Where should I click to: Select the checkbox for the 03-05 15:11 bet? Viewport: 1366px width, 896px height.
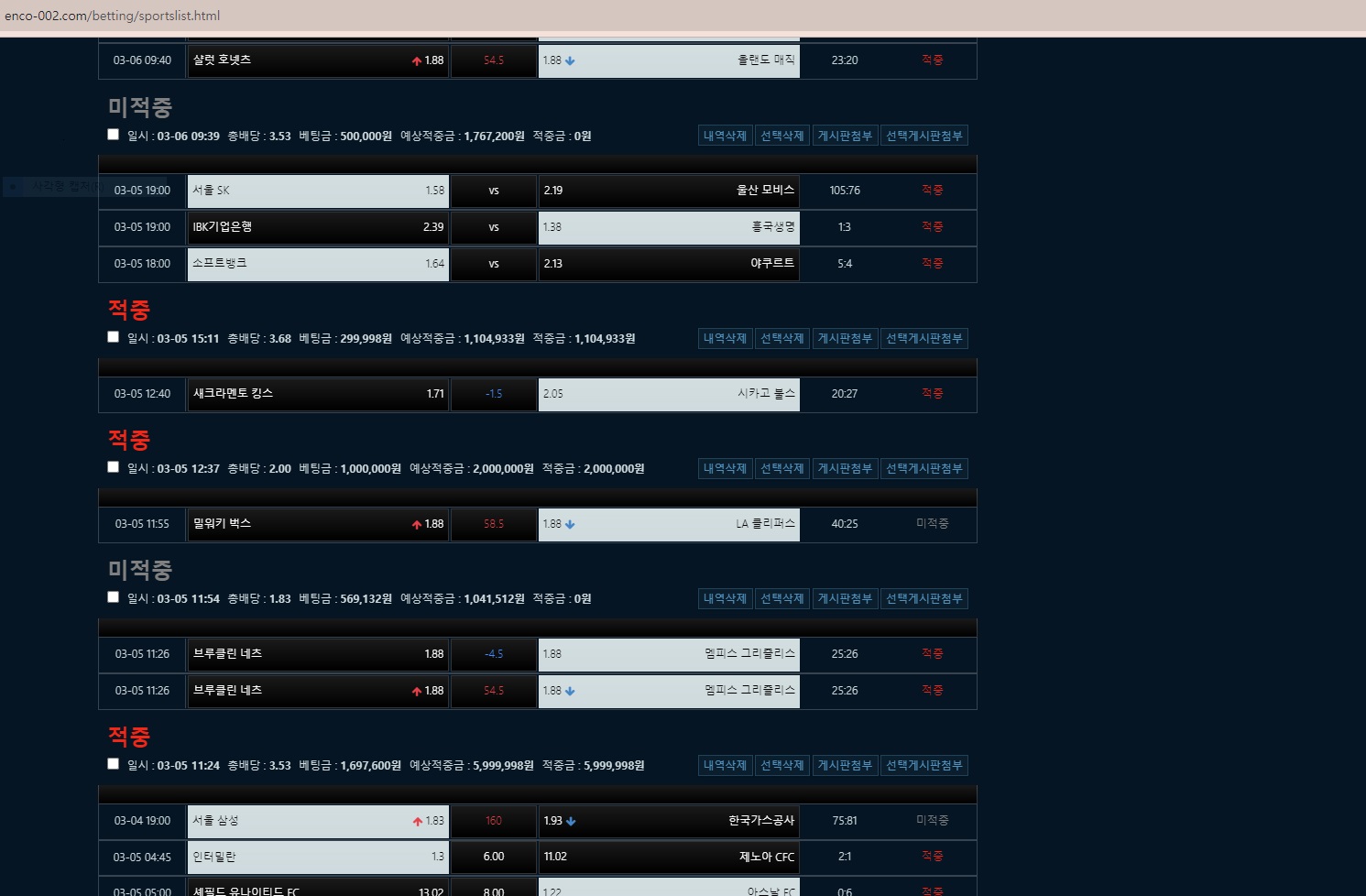113,337
